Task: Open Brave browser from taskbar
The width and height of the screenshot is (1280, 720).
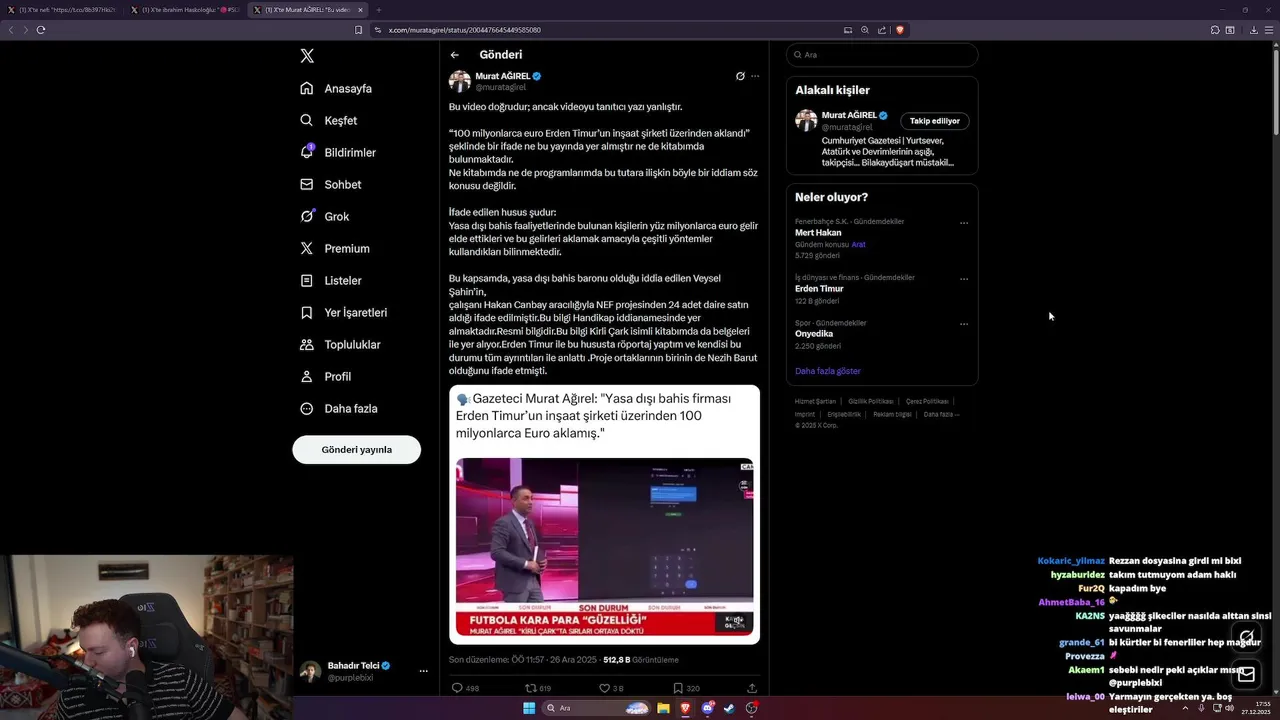Action: point(685,708)
